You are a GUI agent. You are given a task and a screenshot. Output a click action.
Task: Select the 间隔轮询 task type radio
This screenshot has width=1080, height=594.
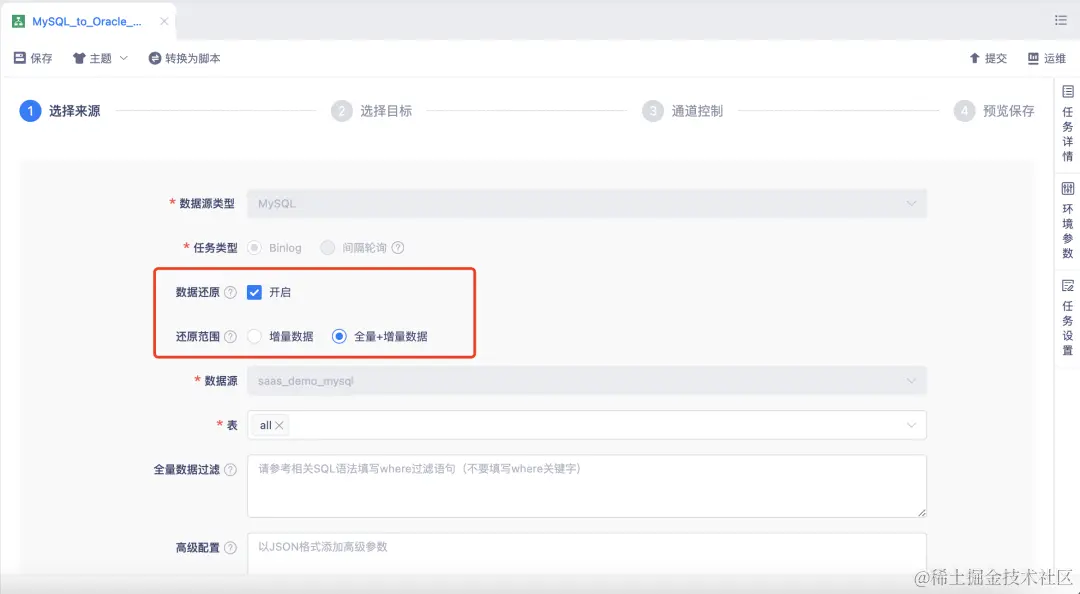tap(327, 247)
